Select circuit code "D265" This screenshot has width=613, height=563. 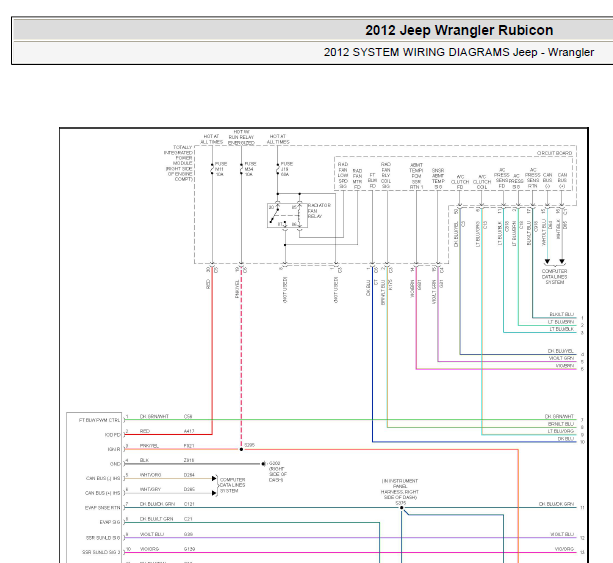tap(189, 489)
